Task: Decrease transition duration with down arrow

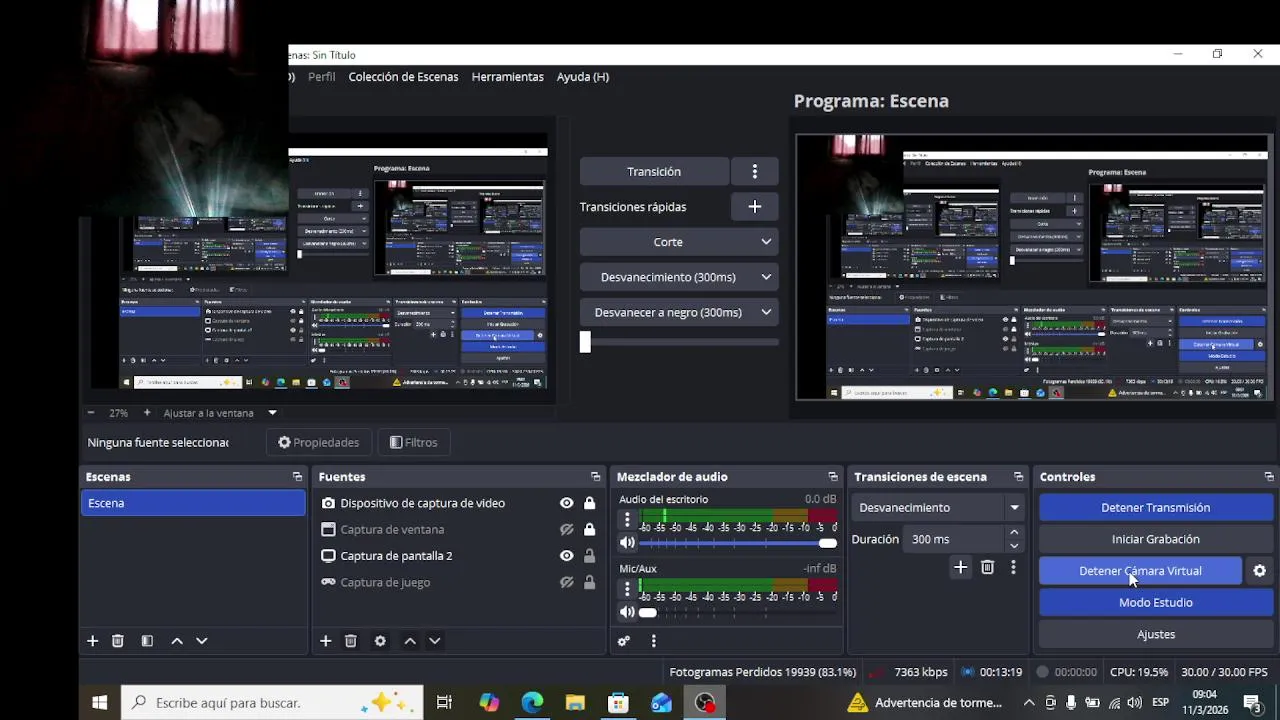Action: coord(1014,546)
